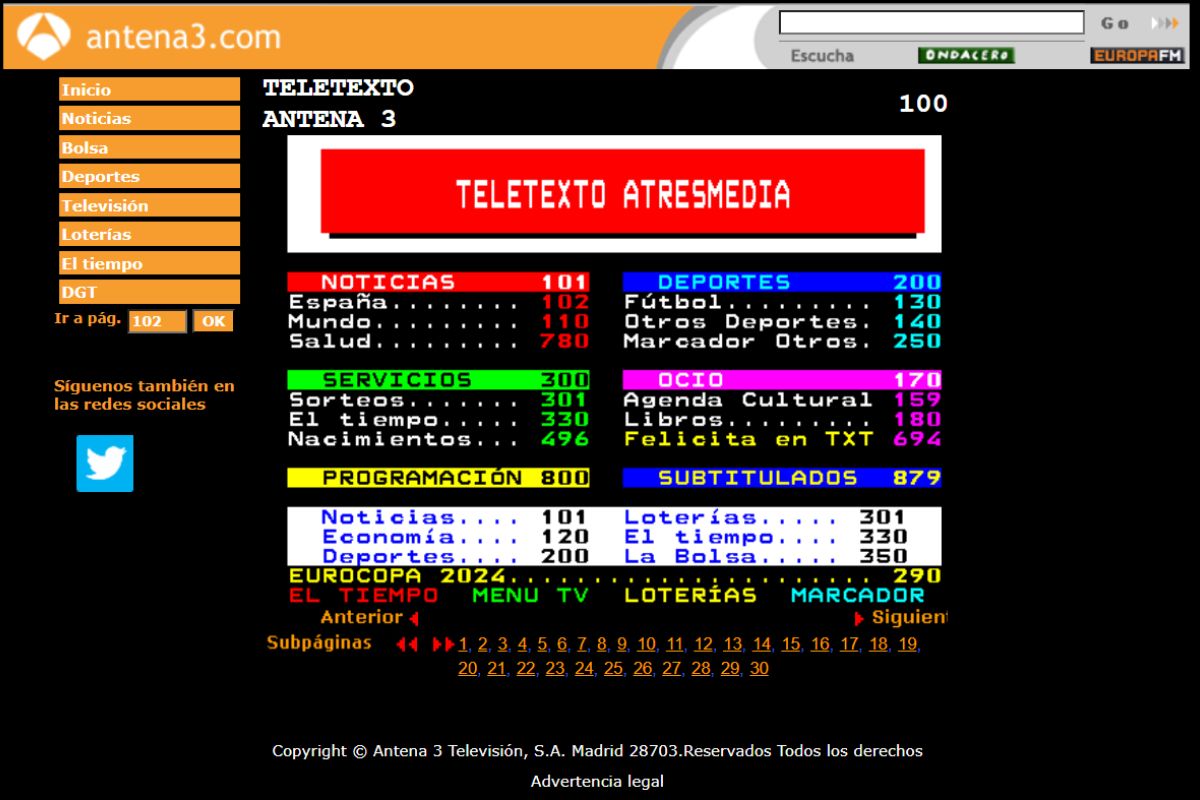1200x800 pixels.
Task: Open the Twitter social icon
Action: coord(105,463)
